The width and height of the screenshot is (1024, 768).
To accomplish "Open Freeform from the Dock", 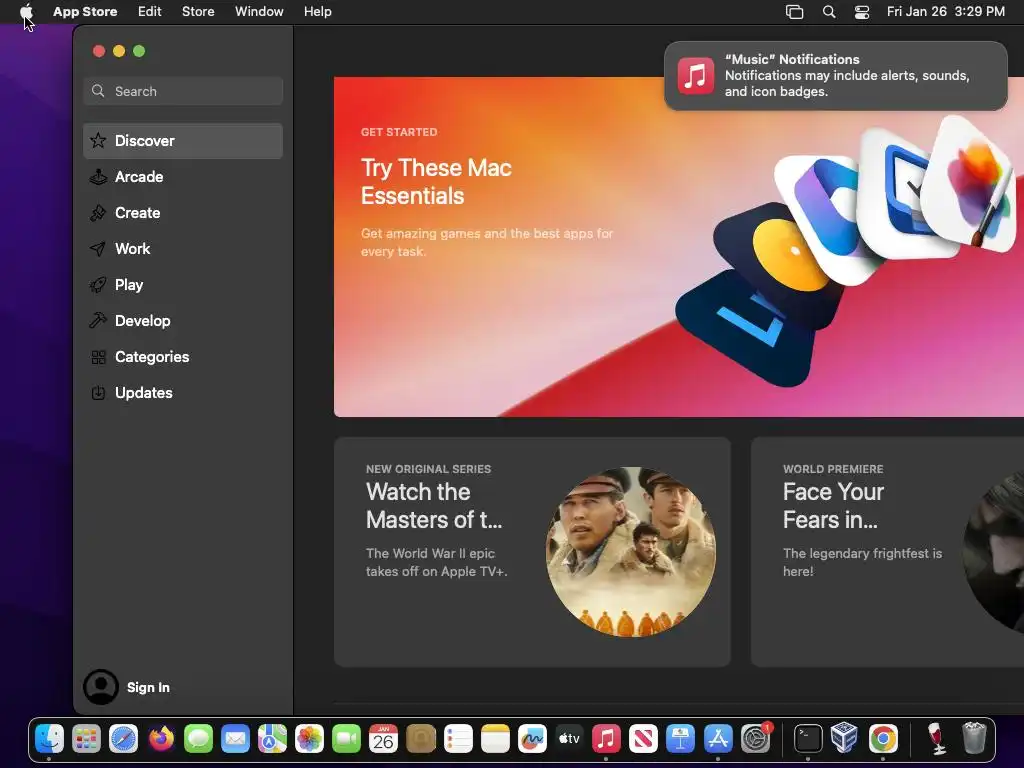I will click(x=532, y=739).
